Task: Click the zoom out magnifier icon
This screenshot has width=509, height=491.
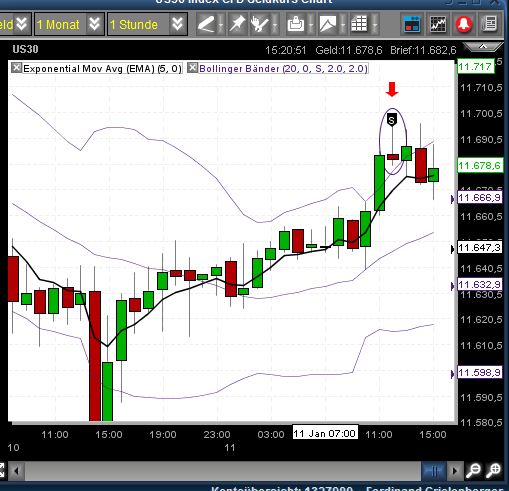Action: [473, 470]
